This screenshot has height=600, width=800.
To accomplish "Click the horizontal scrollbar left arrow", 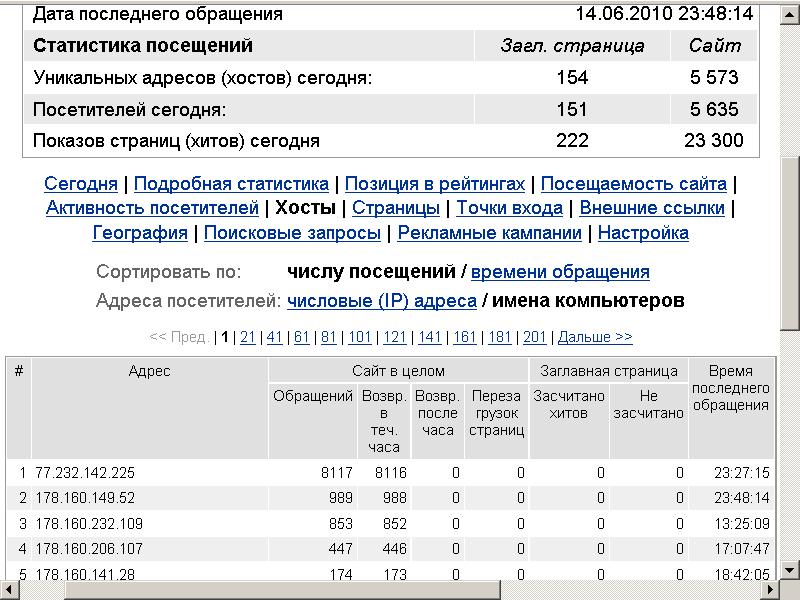I will (x=10, y=590).
